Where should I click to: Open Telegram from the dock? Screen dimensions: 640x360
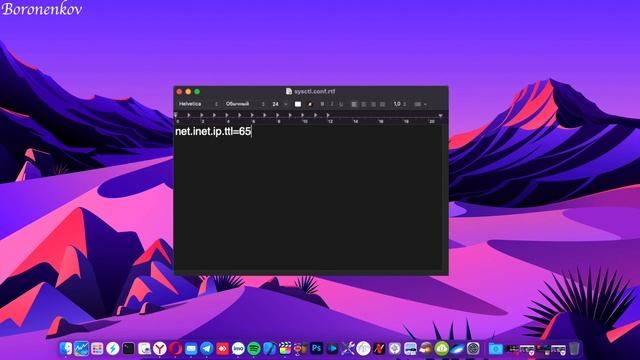click(207, 349)
